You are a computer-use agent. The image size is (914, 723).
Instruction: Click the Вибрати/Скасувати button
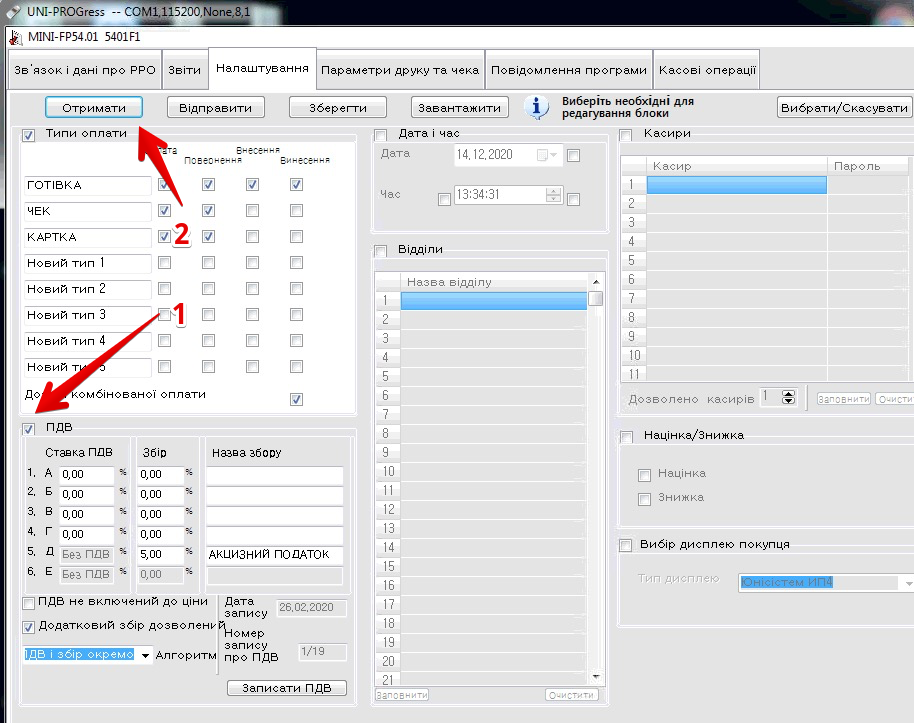843,108
